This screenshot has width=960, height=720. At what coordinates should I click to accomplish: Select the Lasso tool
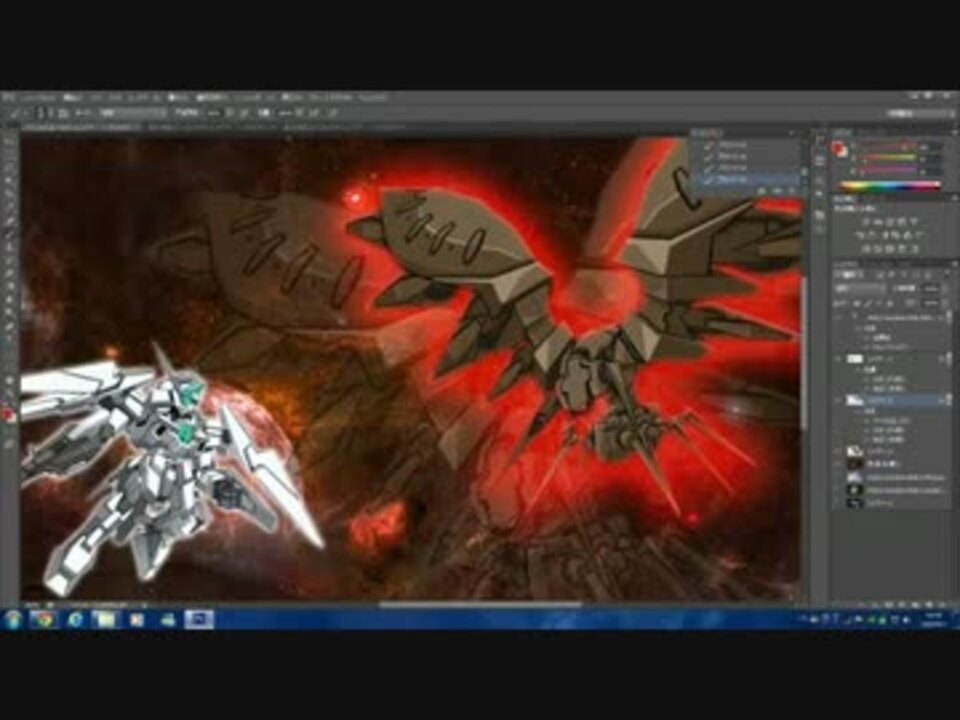(x=9, y=168)
